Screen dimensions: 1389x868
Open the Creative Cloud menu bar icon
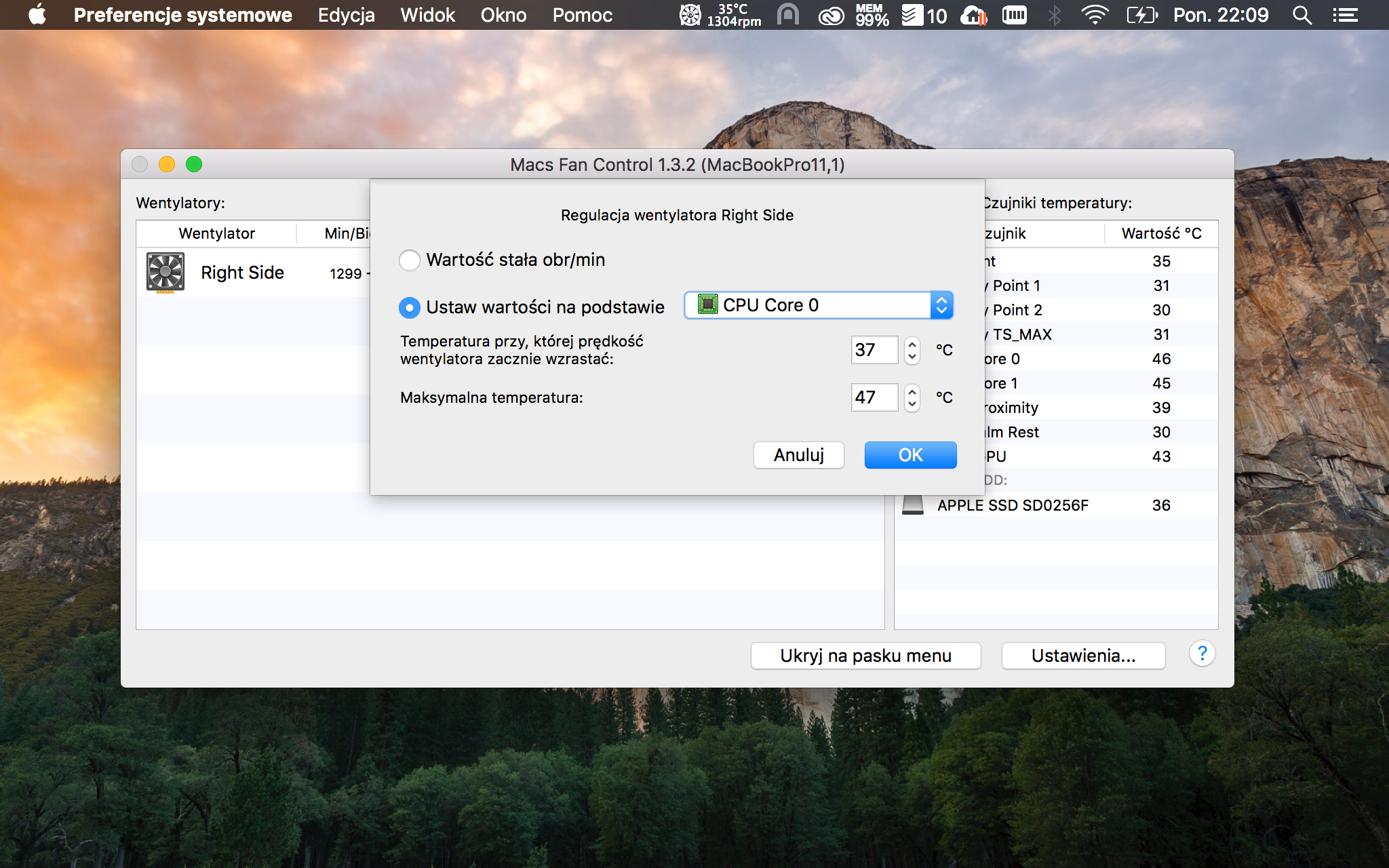point(831,15)
